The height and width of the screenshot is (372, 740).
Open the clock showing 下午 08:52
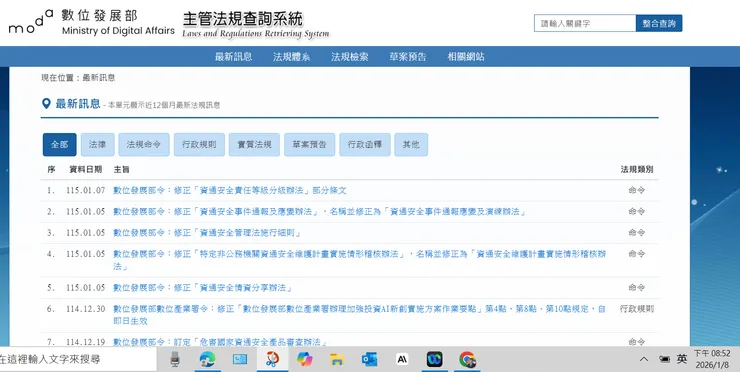[x=712, y=359]
